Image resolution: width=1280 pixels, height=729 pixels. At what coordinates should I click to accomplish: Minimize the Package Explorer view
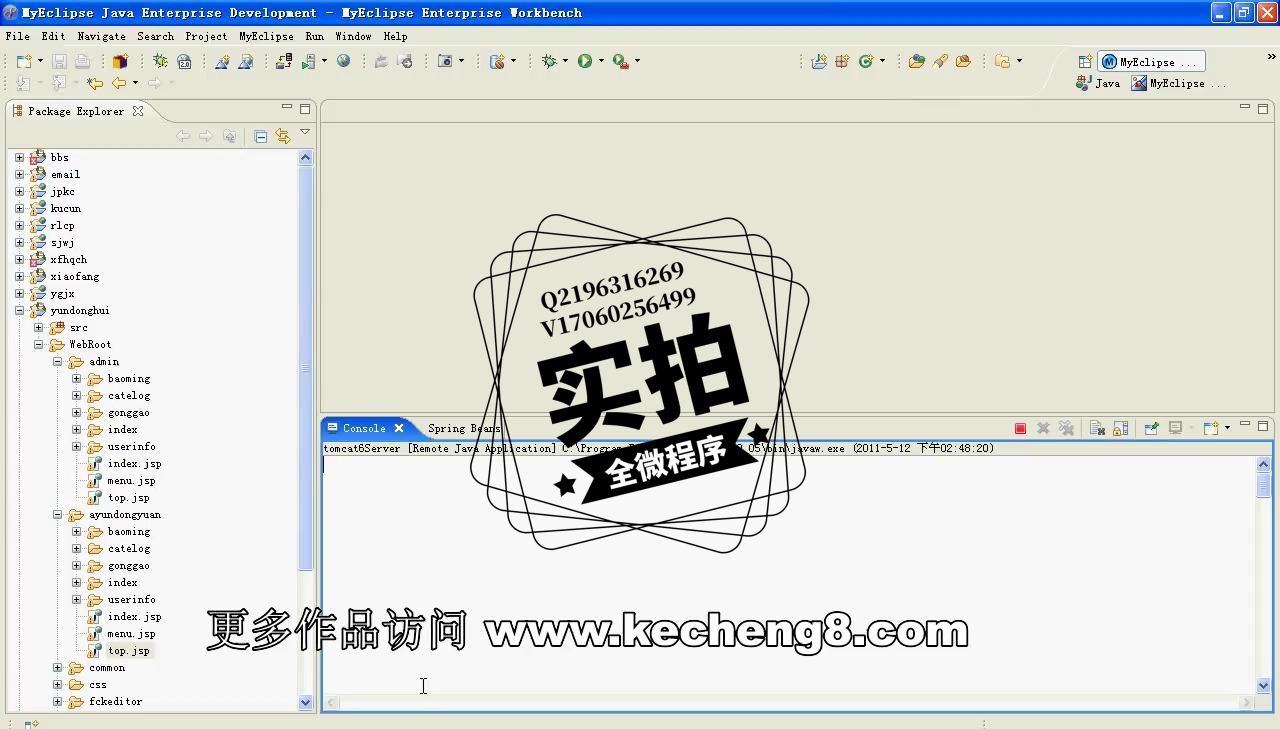tap(286, 108)
